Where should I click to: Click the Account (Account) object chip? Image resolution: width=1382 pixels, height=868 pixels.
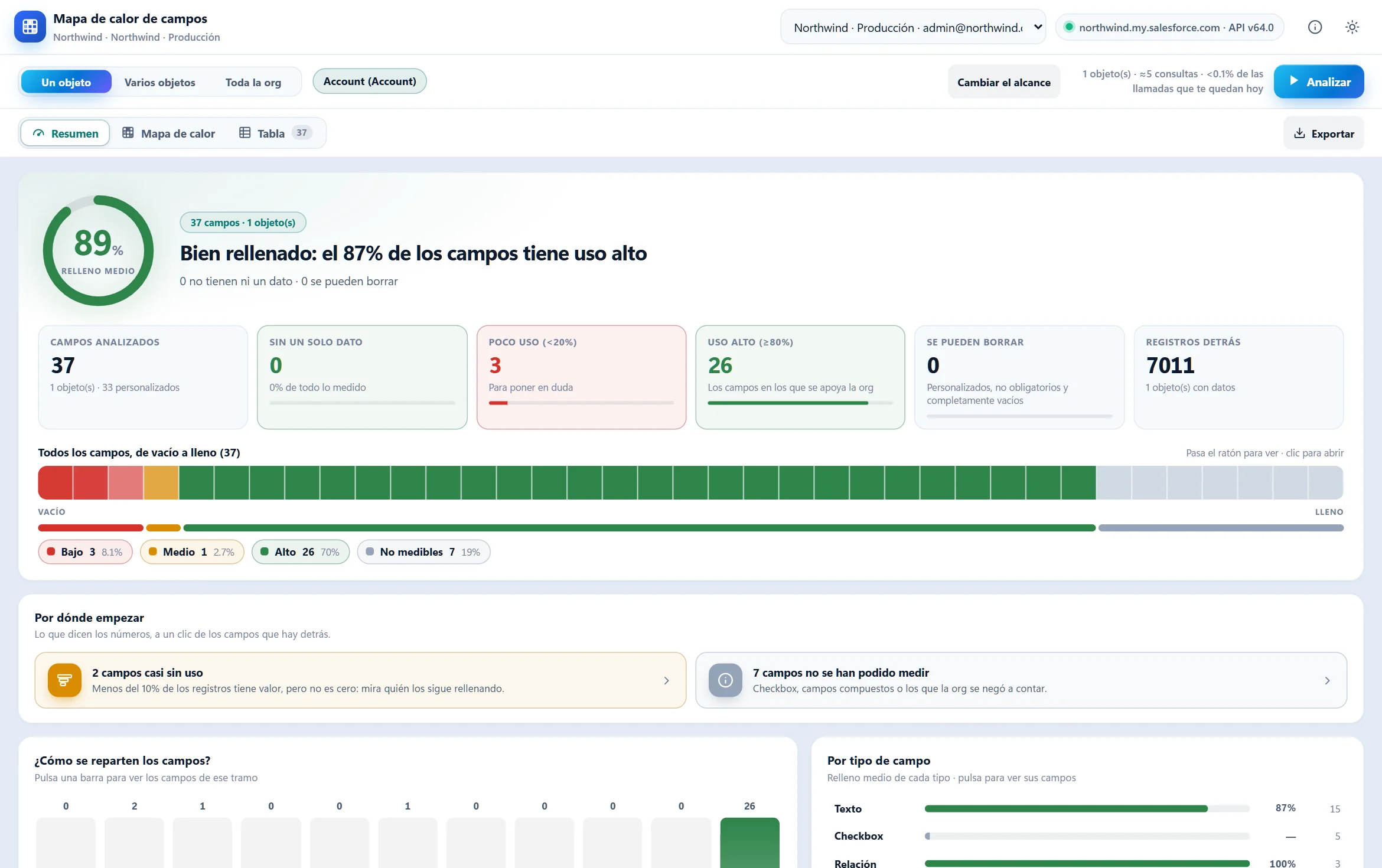[370, 81]
